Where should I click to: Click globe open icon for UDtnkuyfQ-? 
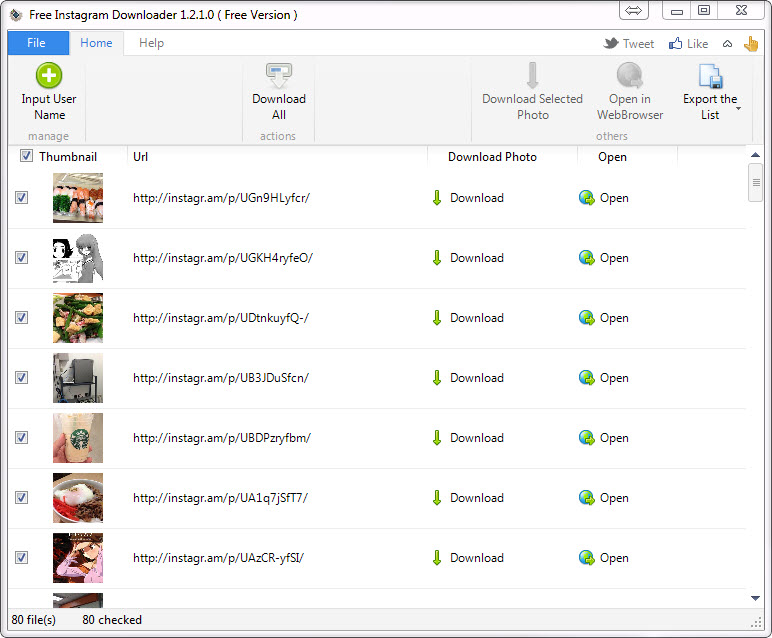pos(586,318)
